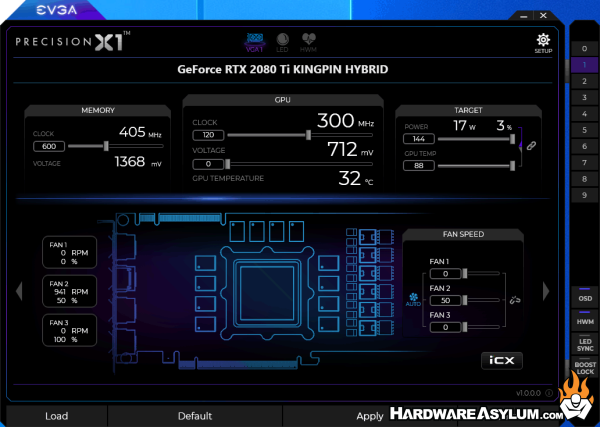Select profile slot 9

coord(584,195)
